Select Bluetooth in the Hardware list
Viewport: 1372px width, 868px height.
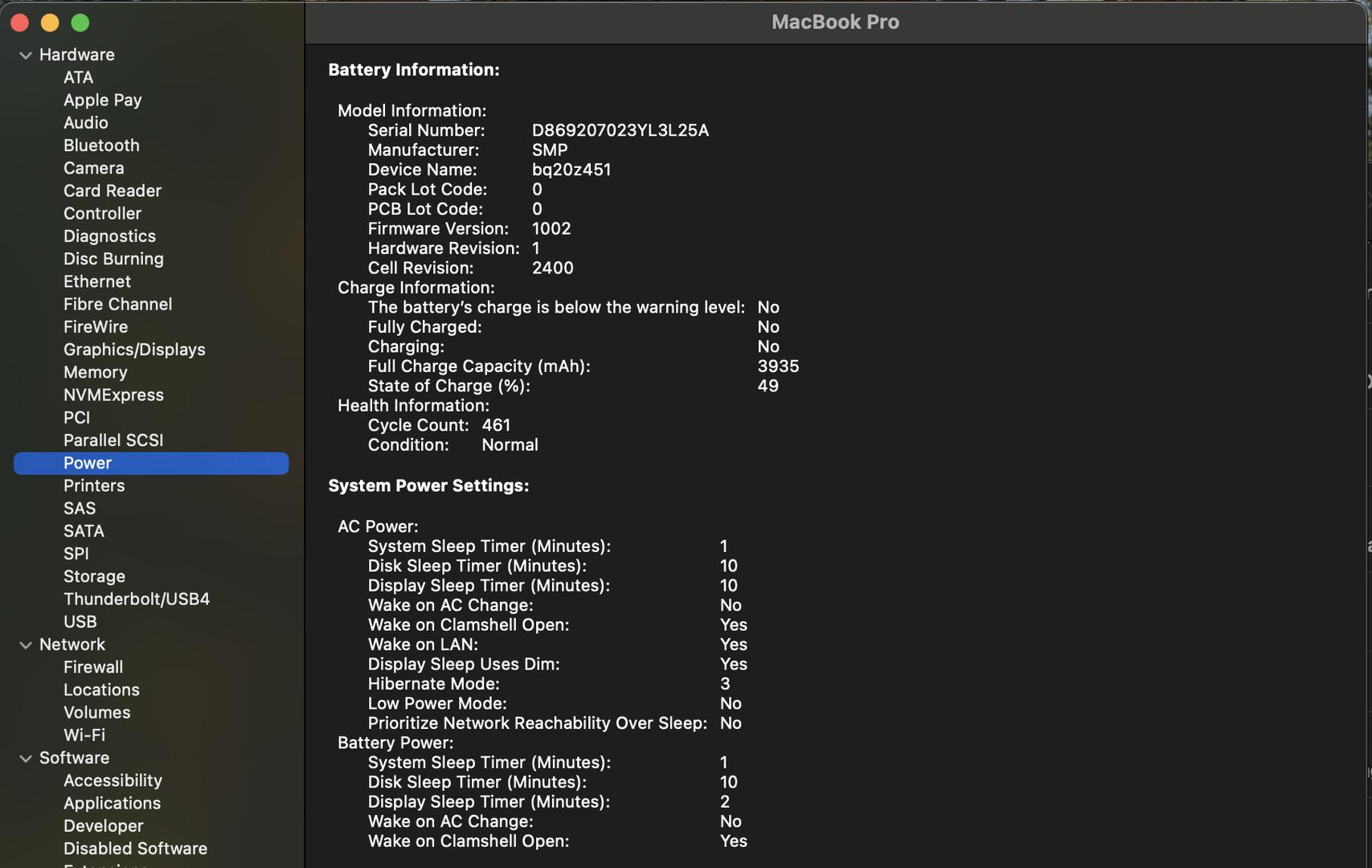point(101,145)
